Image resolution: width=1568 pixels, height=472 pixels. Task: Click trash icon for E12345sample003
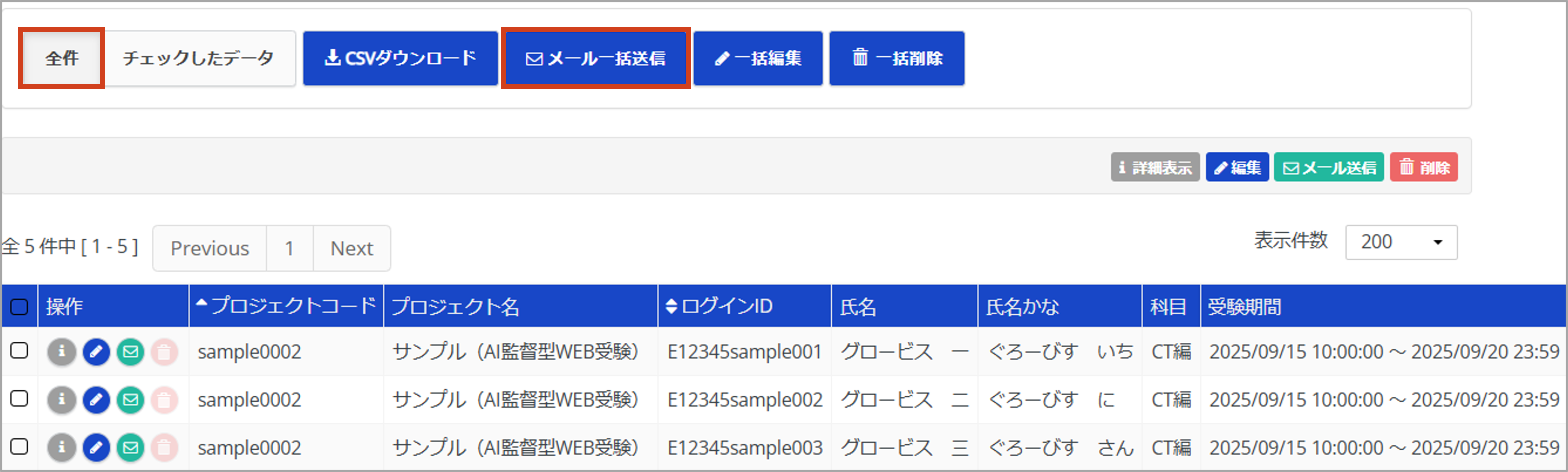point(164,447)
